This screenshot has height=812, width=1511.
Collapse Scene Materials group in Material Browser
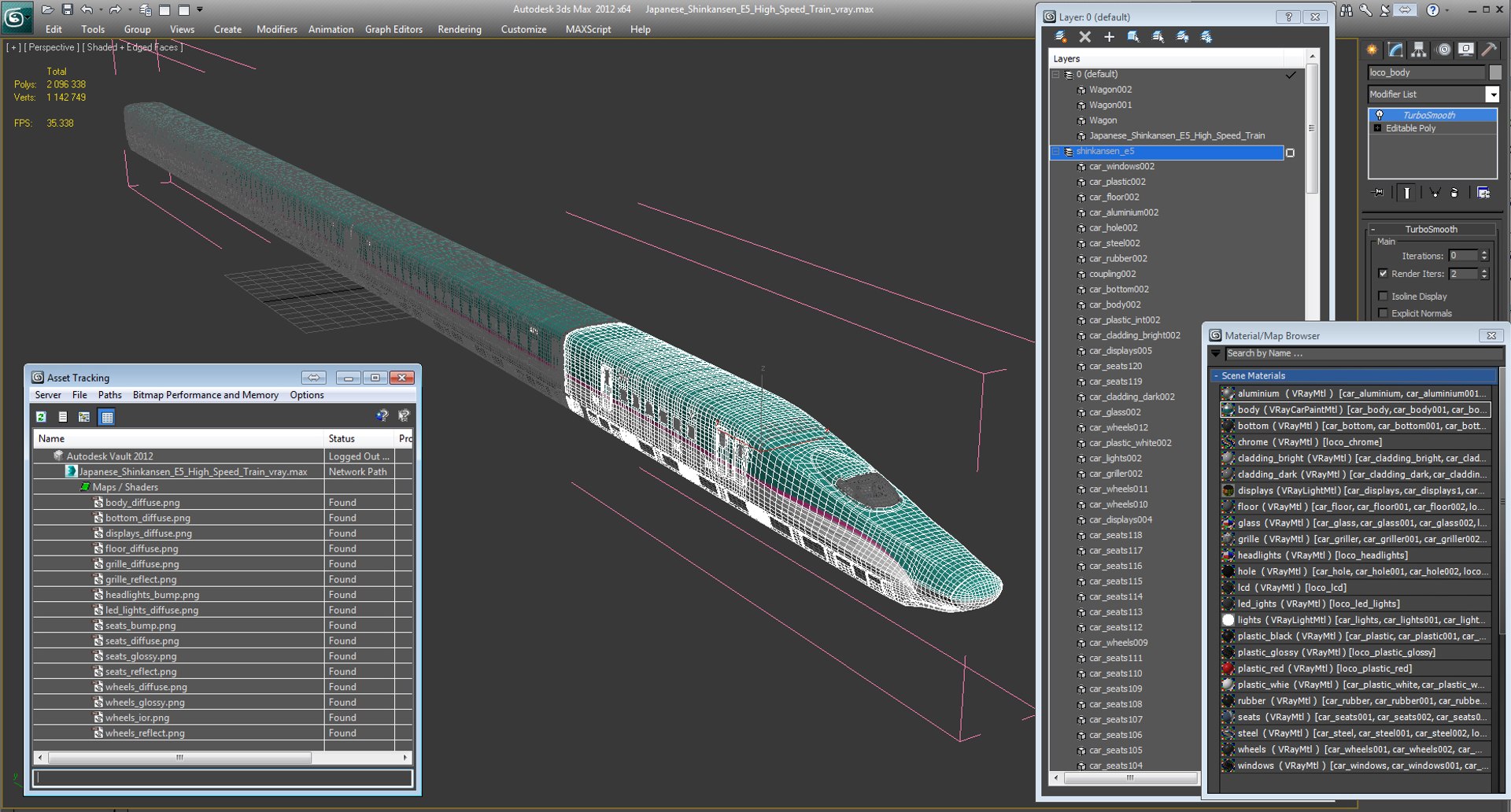pos(1216,376)
